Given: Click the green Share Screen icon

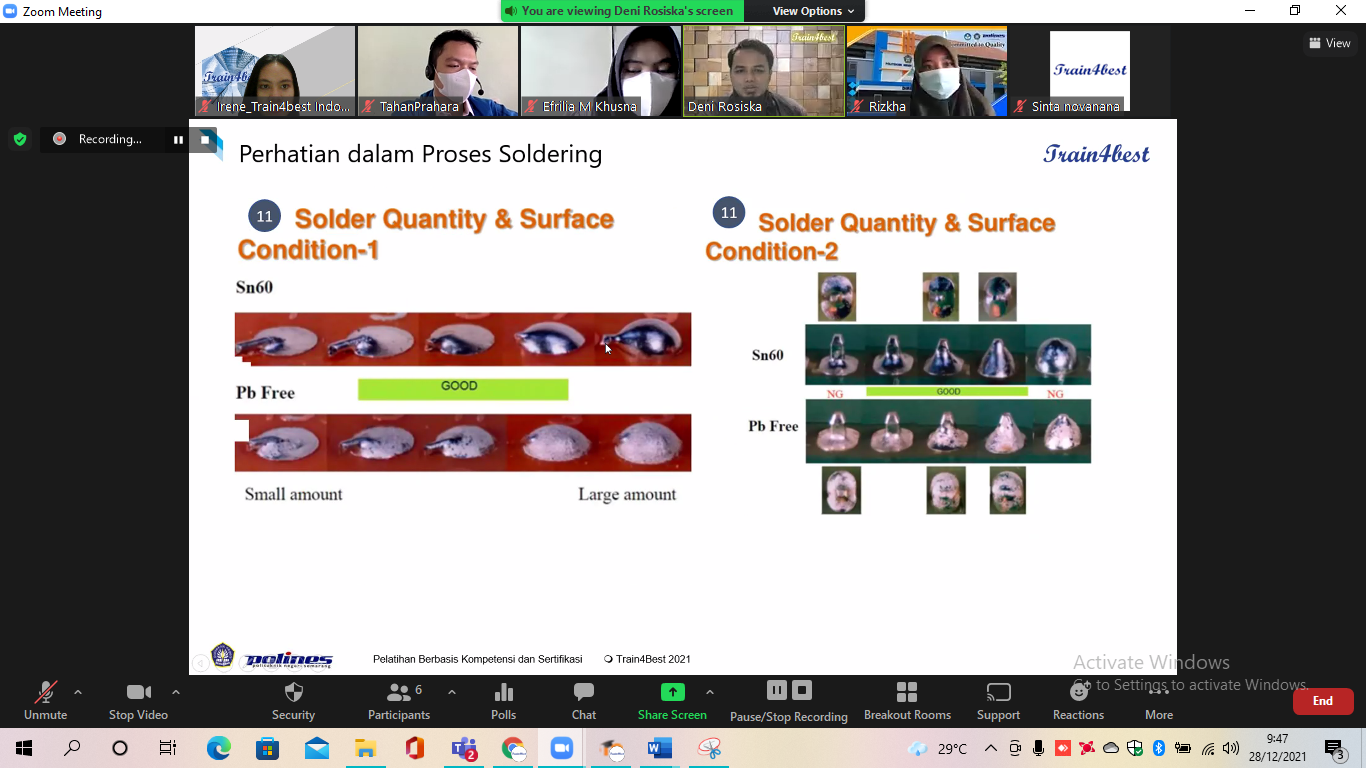Looking at the screenshot, I should (x=673, y=692).
